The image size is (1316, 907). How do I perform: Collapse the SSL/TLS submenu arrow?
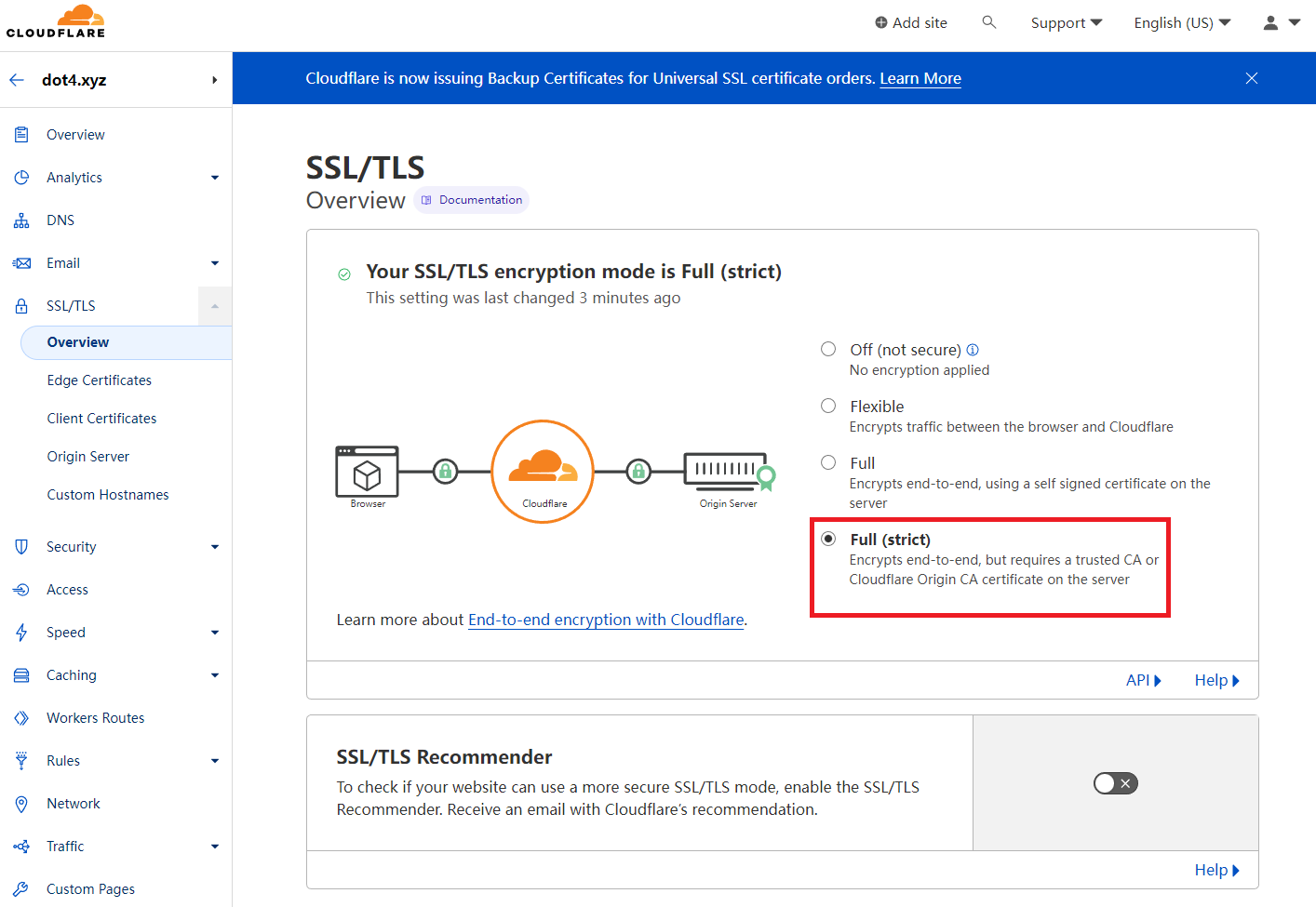coord(215,306)
